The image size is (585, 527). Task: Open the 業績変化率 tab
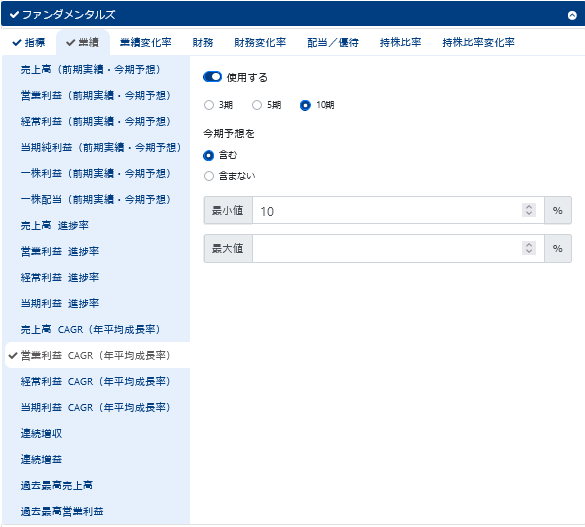point(146,43)
